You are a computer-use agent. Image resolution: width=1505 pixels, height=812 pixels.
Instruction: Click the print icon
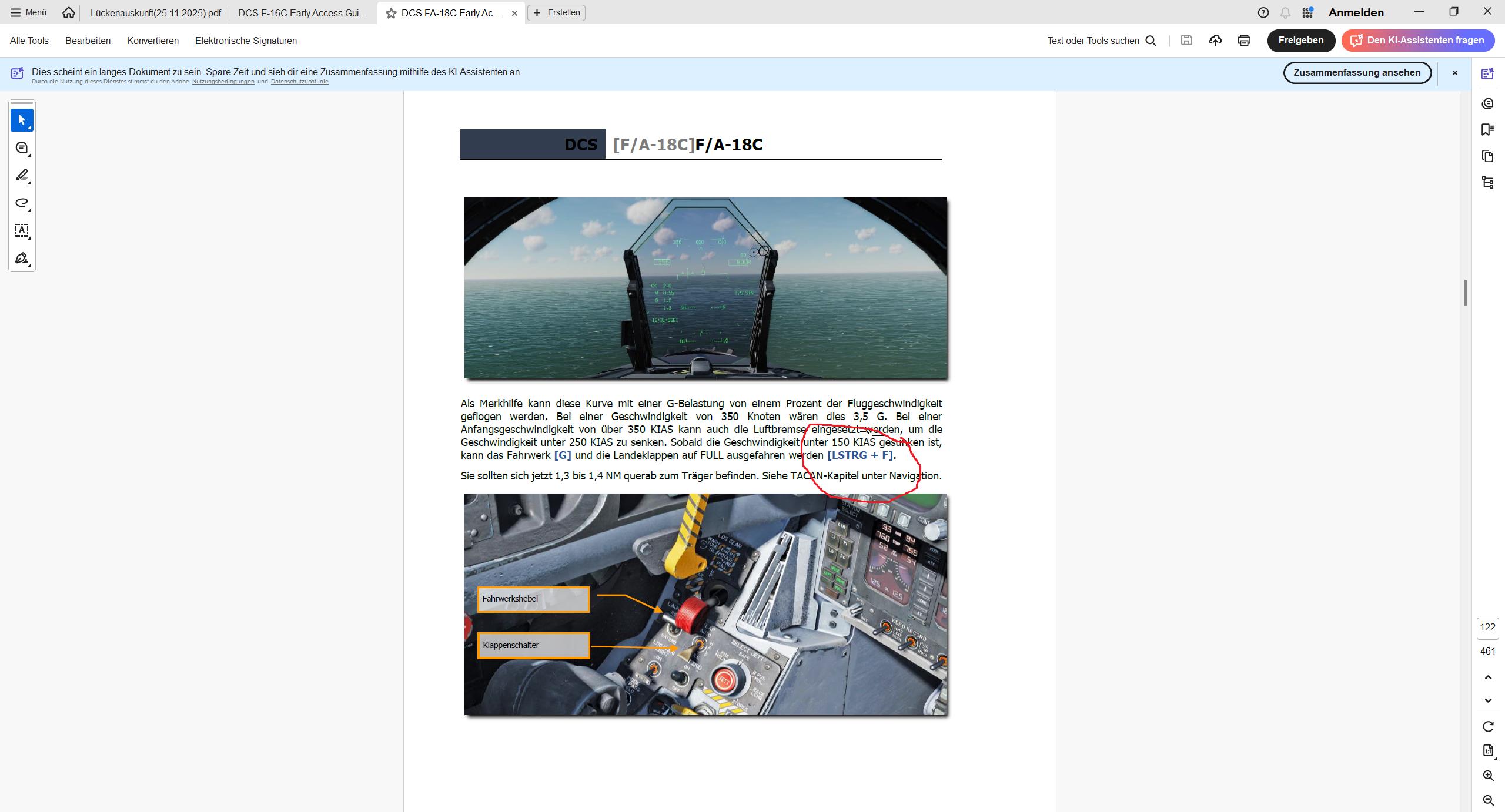tap(1244, 41)
